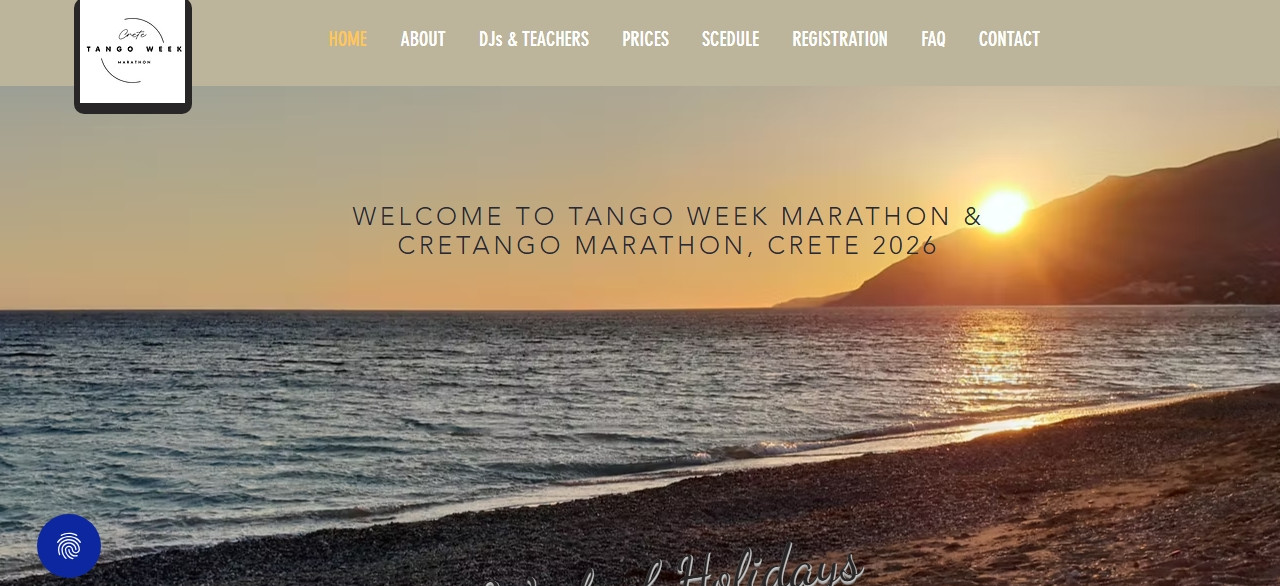Image resolution: width=1280 pixels, height=586 pixels.
Task: Click the Crete Tango Week Marathon logo
Action: tap(133, 54)
